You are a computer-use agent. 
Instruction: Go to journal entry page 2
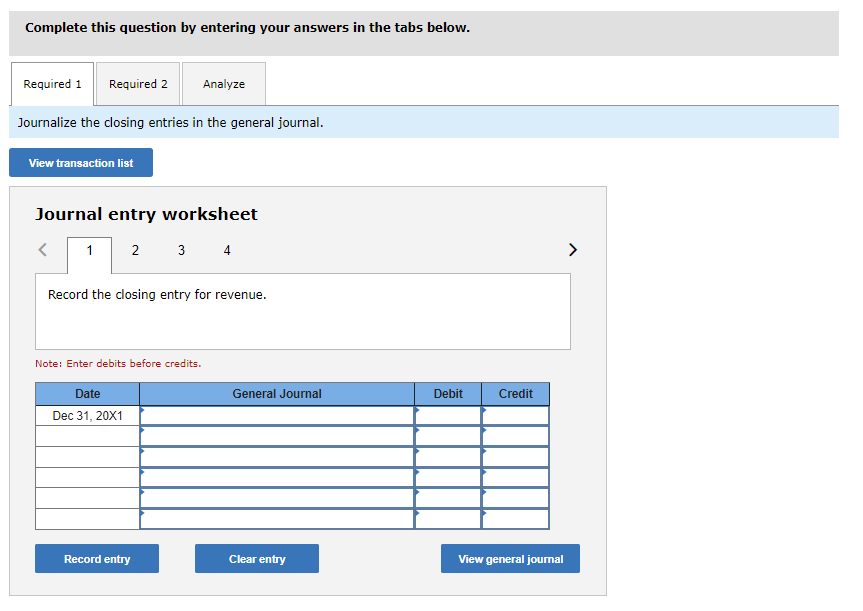coord(135,250)
